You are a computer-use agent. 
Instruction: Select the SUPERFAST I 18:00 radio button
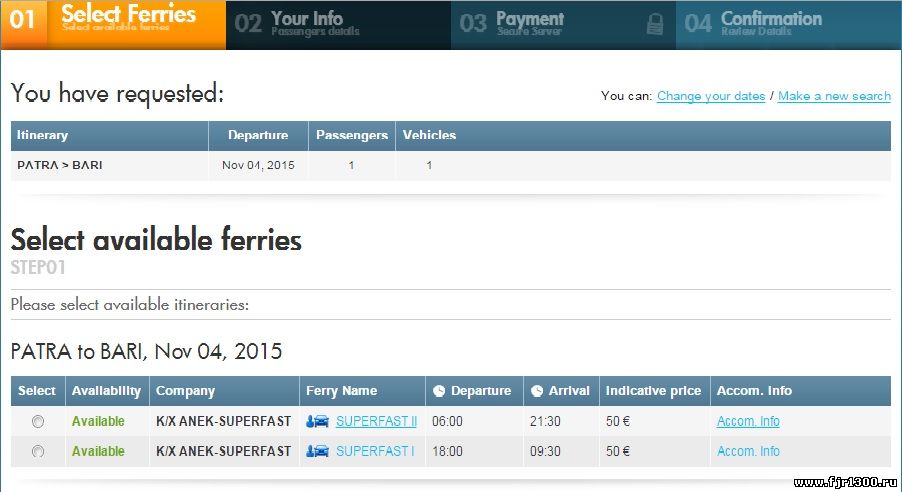38,451
